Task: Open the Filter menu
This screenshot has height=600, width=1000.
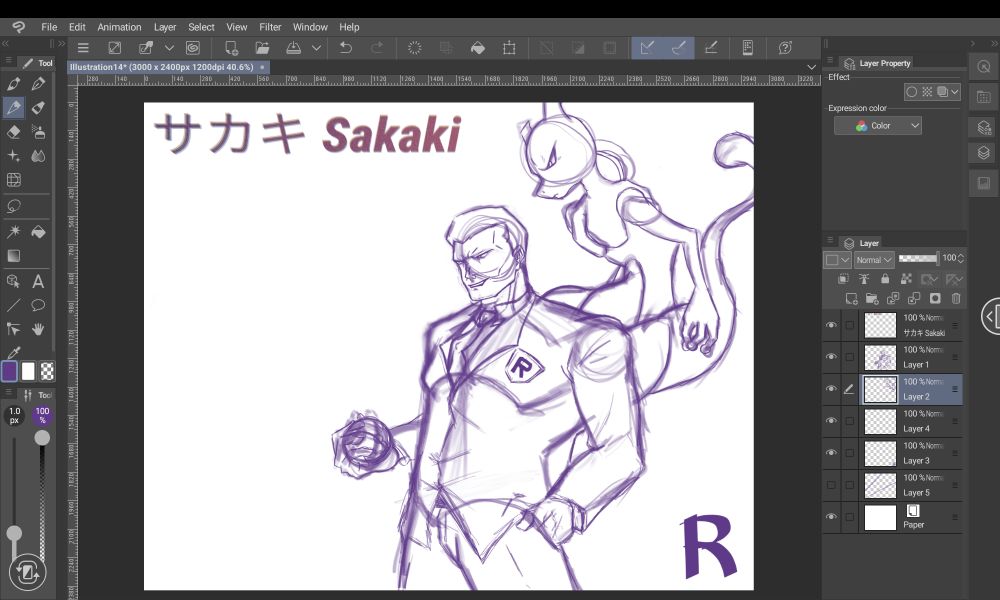Action: tap(270, 27)
